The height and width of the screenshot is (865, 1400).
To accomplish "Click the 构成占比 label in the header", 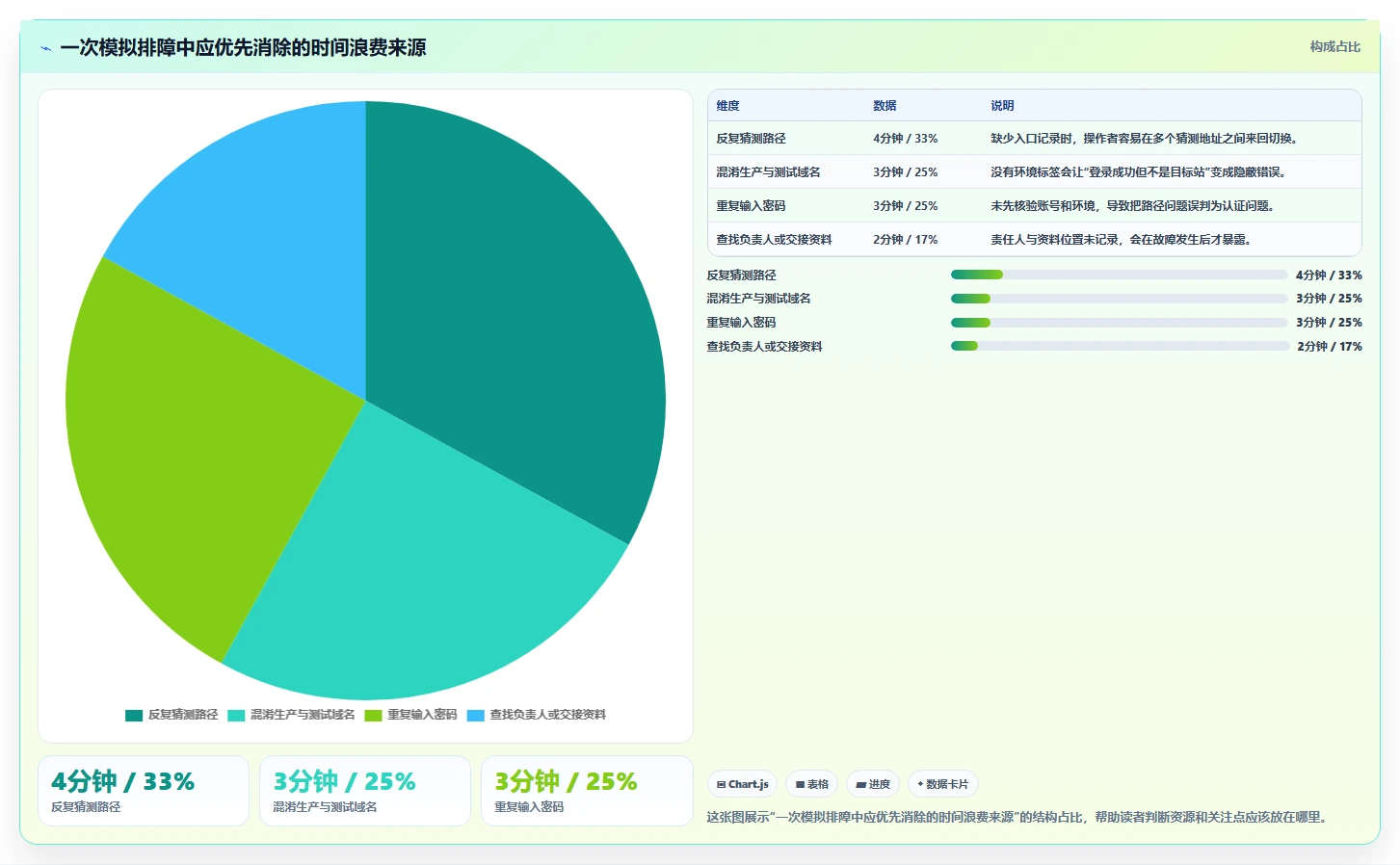I will (x=1334, y=46).
